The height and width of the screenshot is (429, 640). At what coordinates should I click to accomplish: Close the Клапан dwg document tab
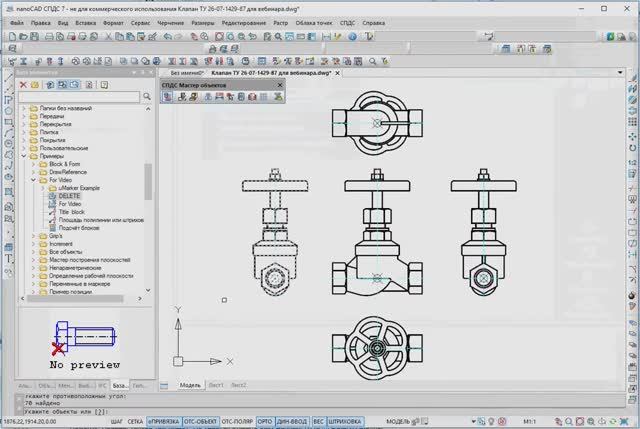point(338,73)
